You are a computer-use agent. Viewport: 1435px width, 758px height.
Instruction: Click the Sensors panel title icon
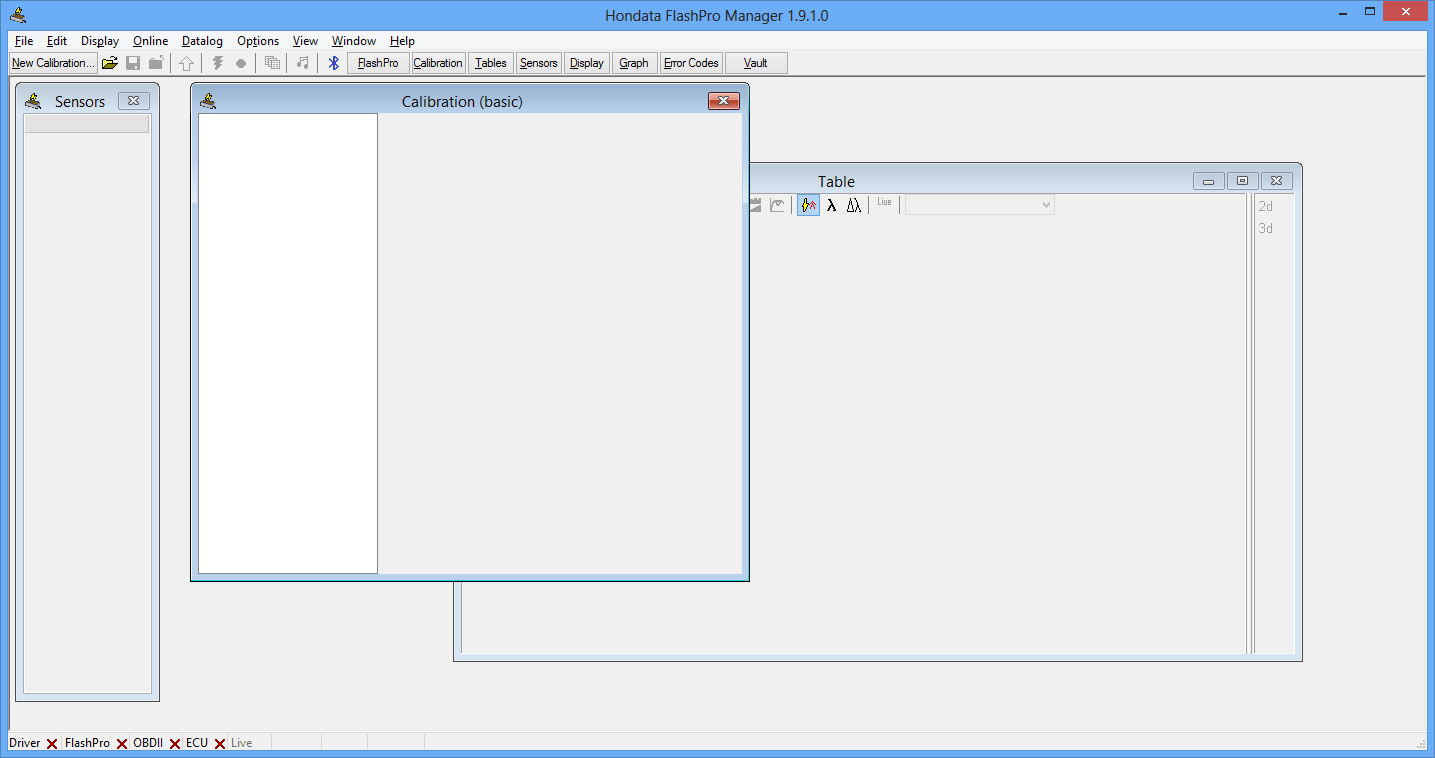click(33, 100)
